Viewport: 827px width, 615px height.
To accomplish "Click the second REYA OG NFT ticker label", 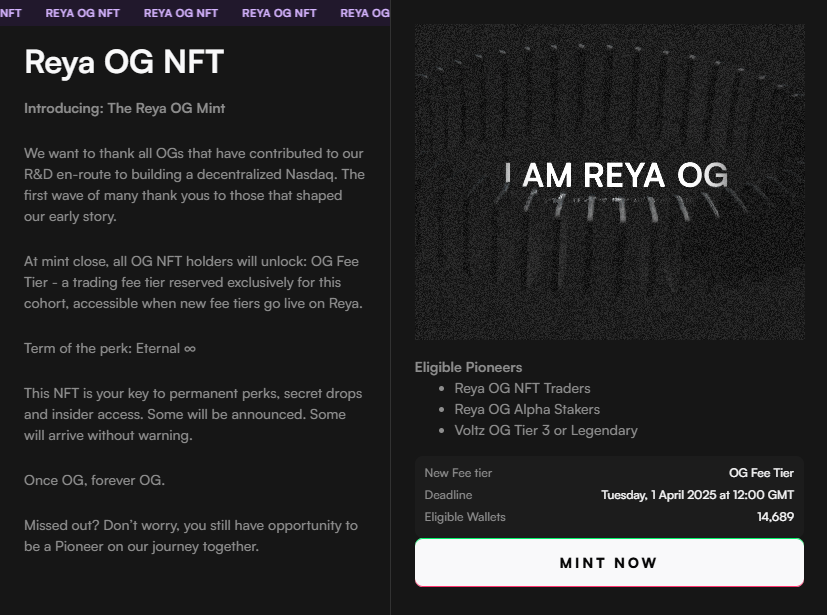I will [x=180, y=12].
